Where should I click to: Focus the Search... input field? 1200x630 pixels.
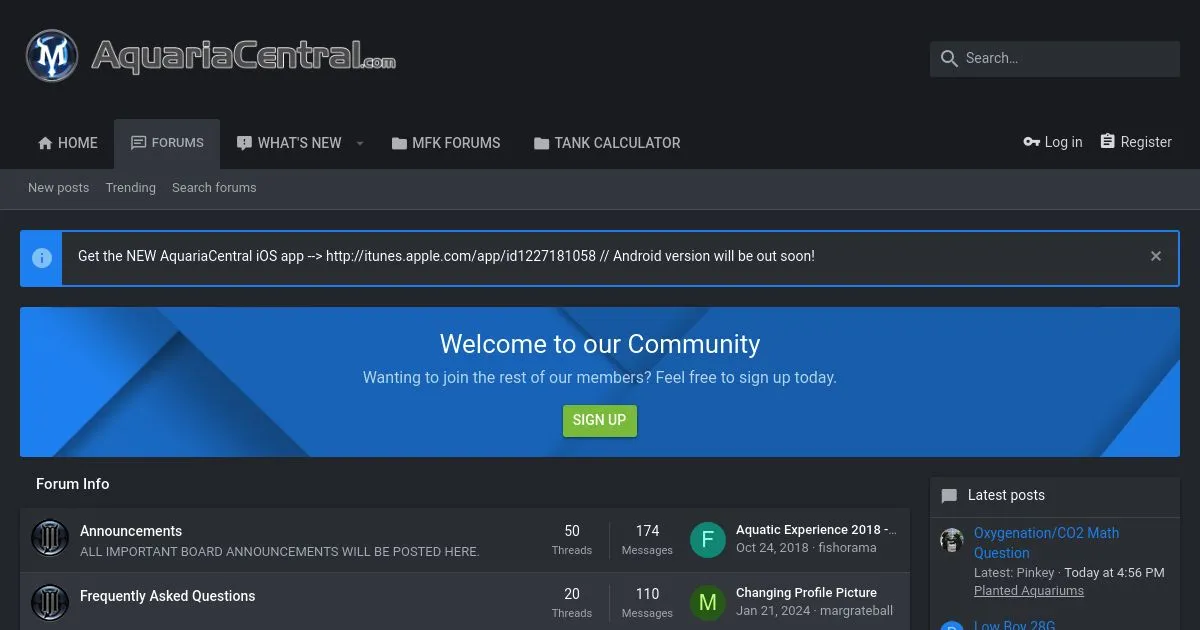tap(1055, 59)
